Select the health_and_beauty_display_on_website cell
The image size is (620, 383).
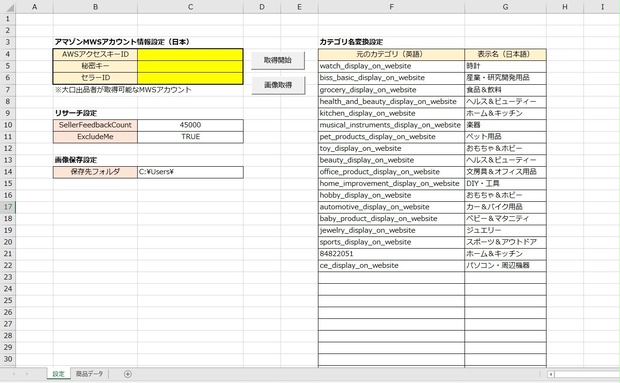[x=391, y=102]
